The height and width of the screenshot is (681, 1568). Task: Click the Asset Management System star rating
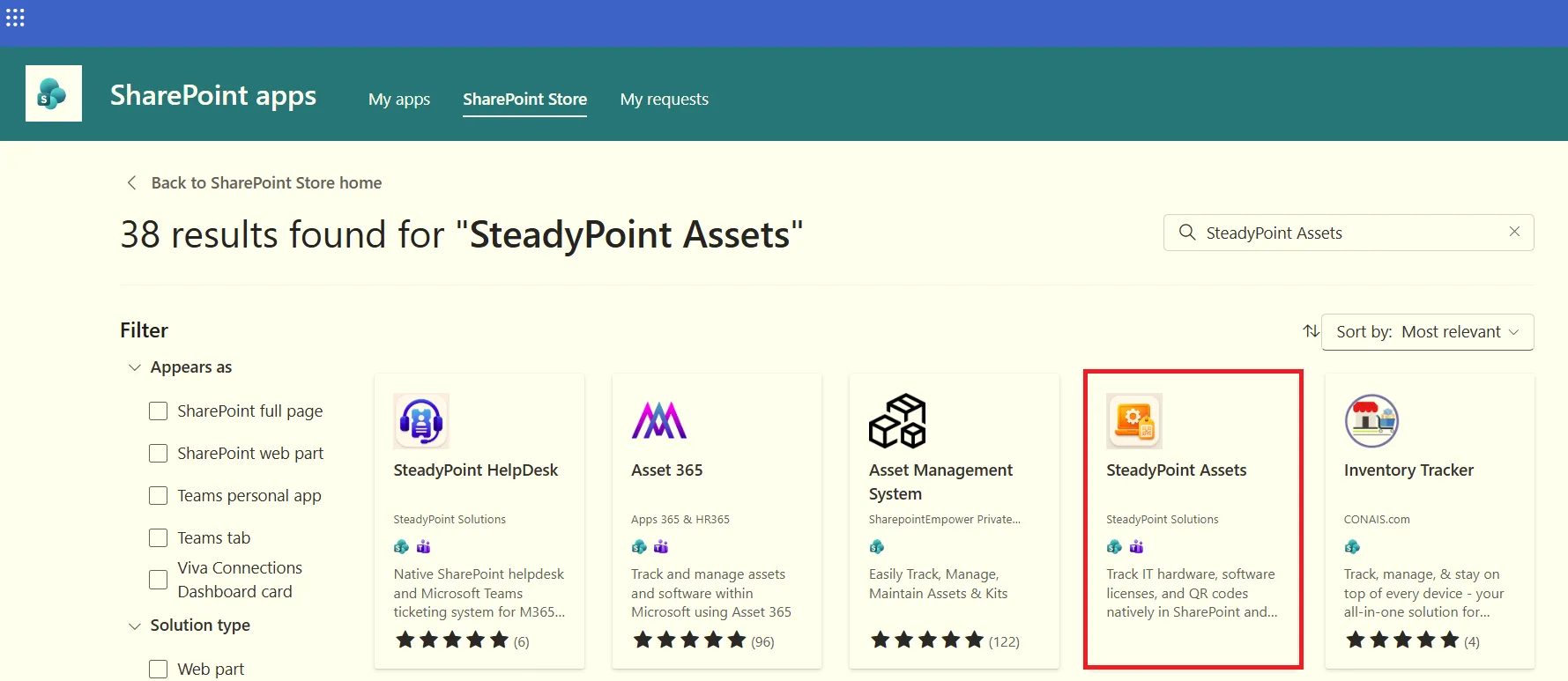[927, 640]
